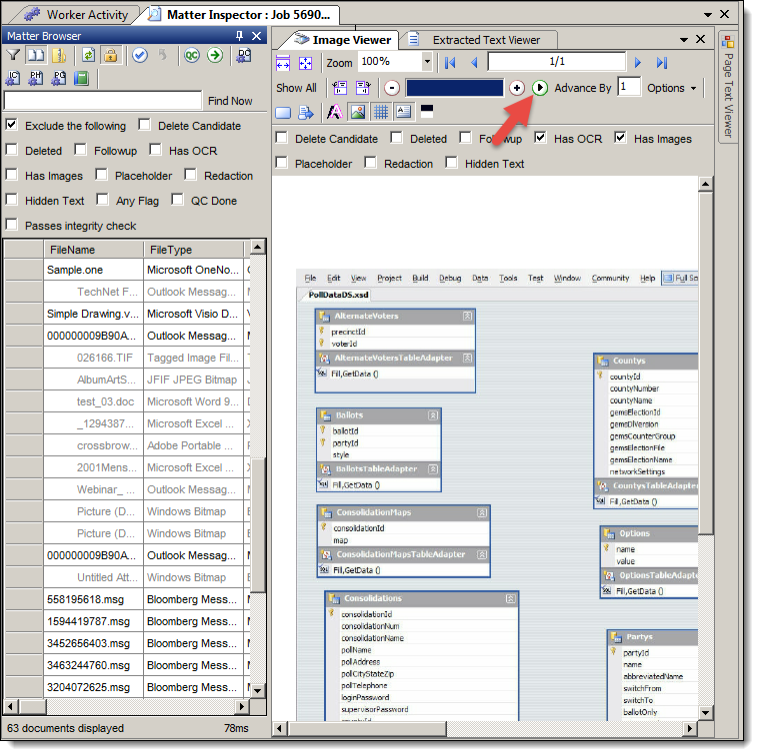Click the PG gear document icon
This screenshot has width=759, height=756.
click(59, 78)
